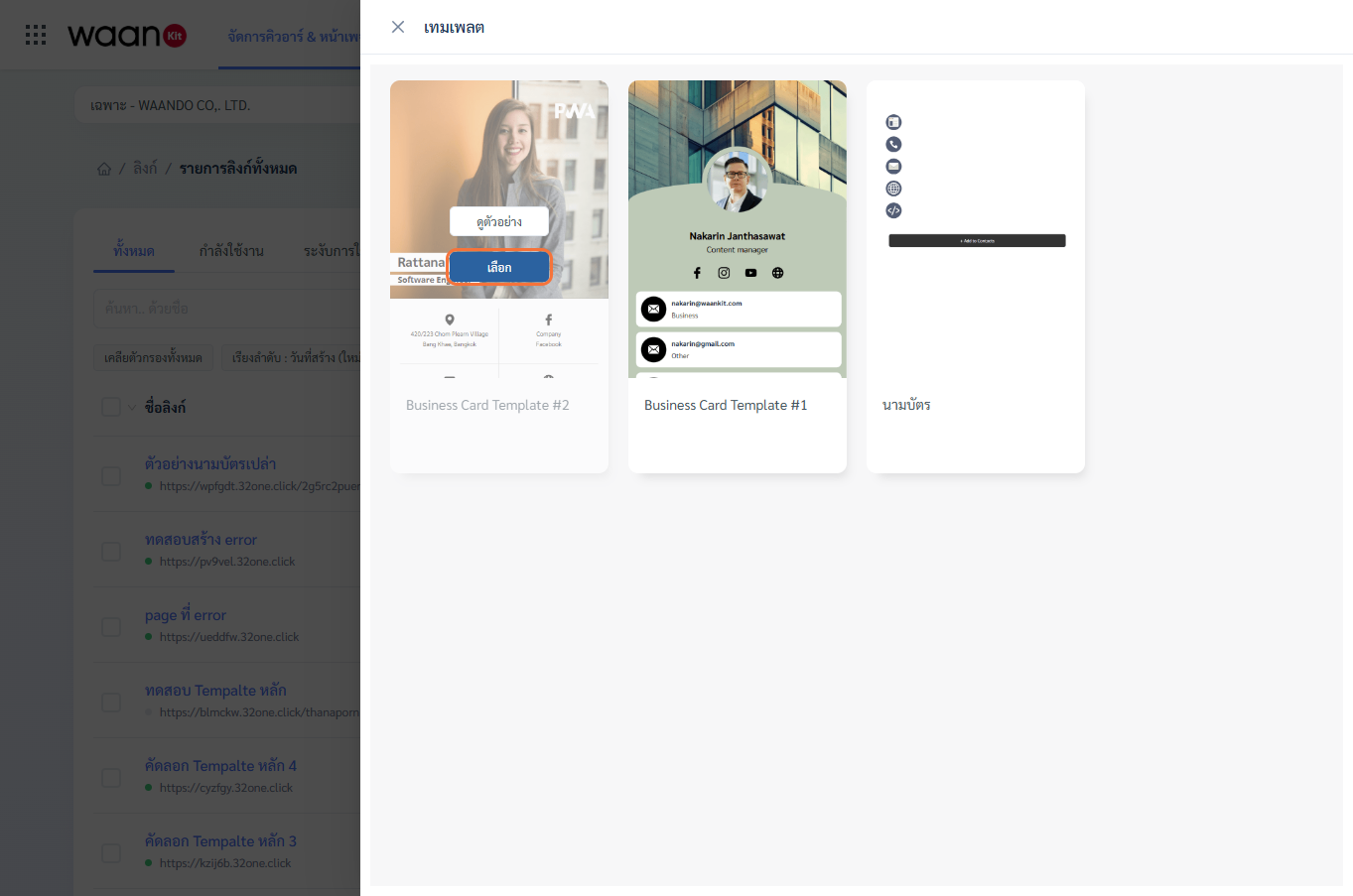Image resolution: width=1353 pixels, height=896 pixels.
Task: Click the ชื่อลิงก์ column header
Action: pyautogui.click(x=165, y=407)
